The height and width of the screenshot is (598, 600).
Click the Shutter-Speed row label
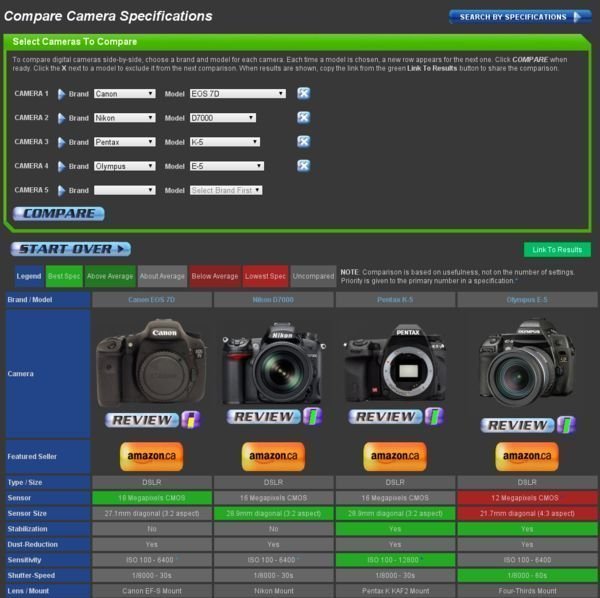(48, 575)
